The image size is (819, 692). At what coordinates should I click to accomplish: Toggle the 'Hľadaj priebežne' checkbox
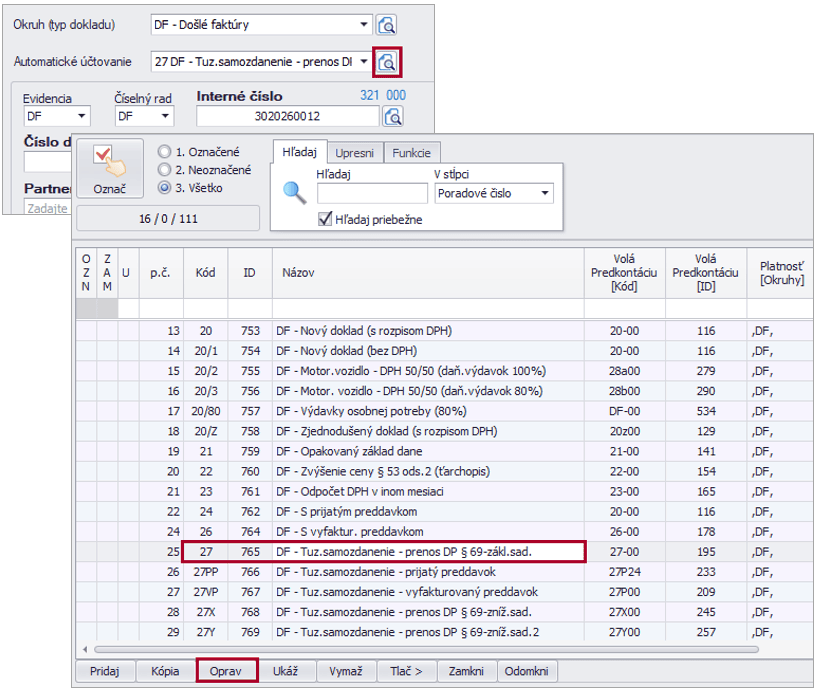click(x=324, y=219)
